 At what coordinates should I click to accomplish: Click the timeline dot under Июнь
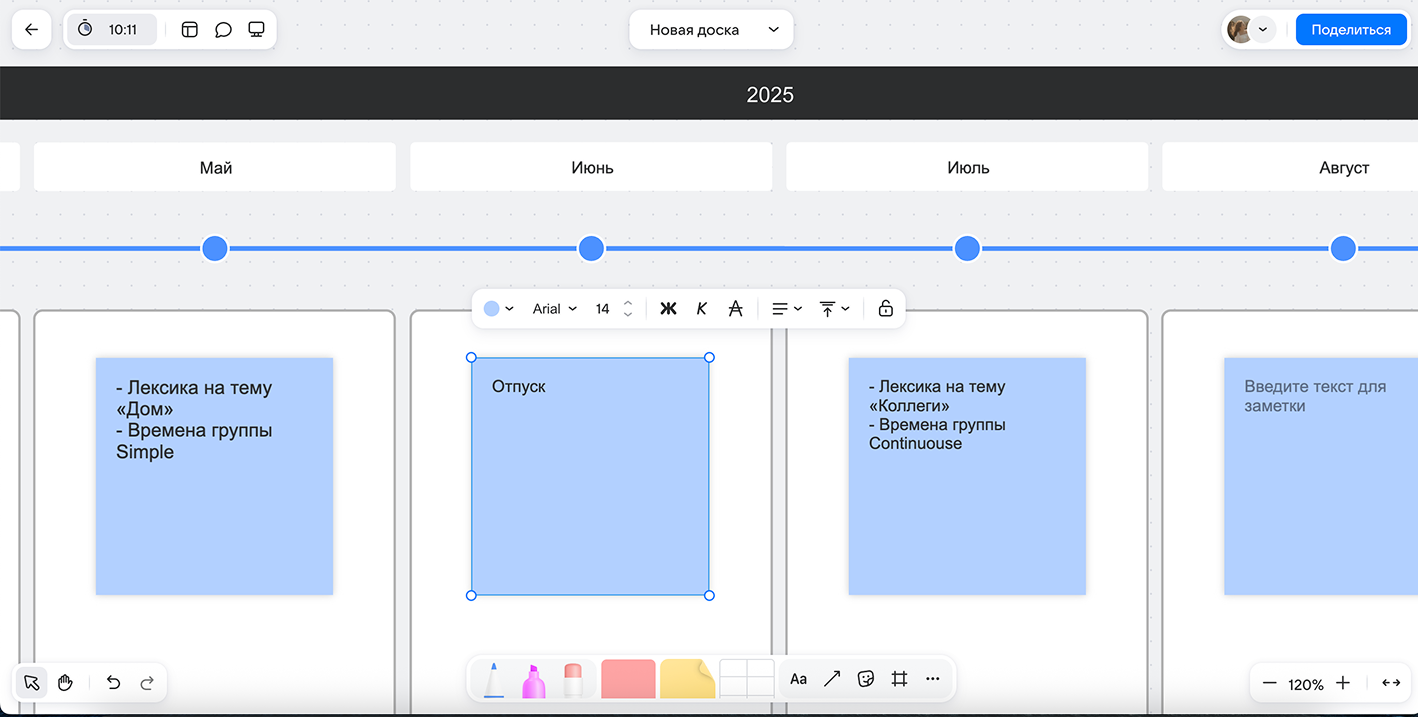click(591, 248)
